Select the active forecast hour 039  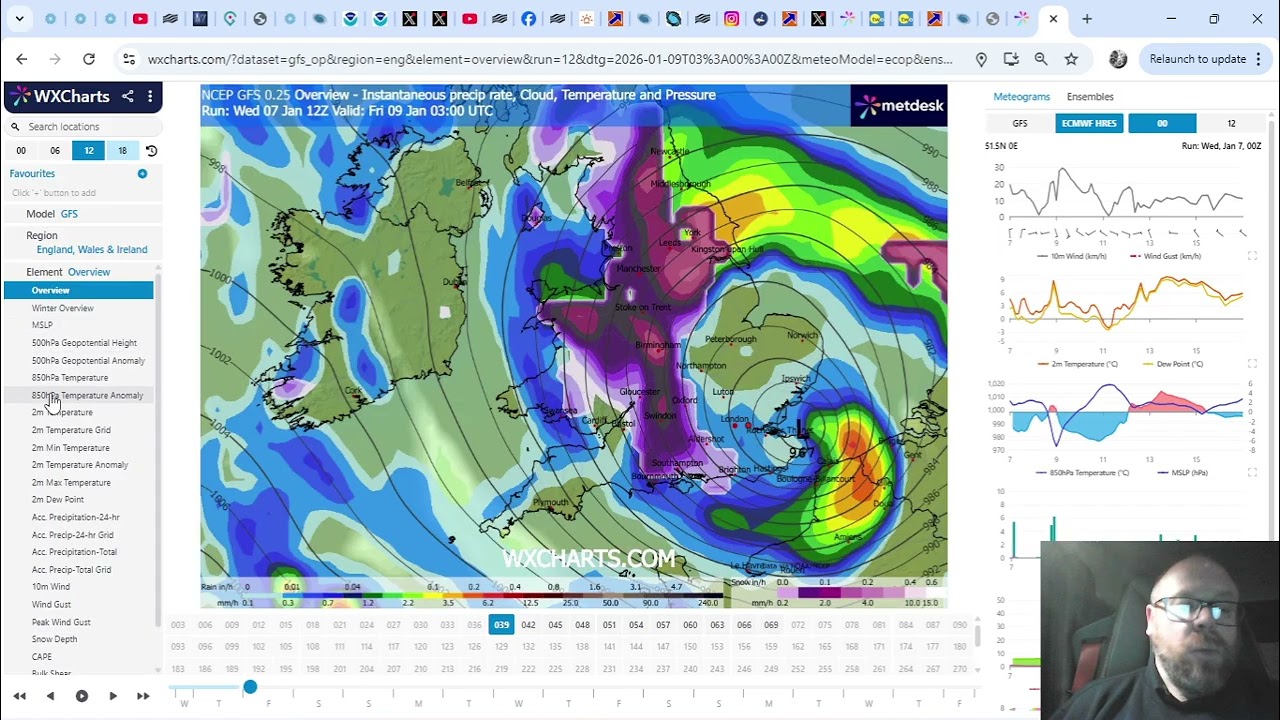point(501,625)
